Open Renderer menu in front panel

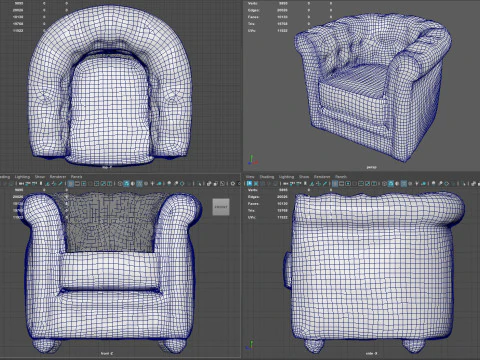tap(58, 177)
